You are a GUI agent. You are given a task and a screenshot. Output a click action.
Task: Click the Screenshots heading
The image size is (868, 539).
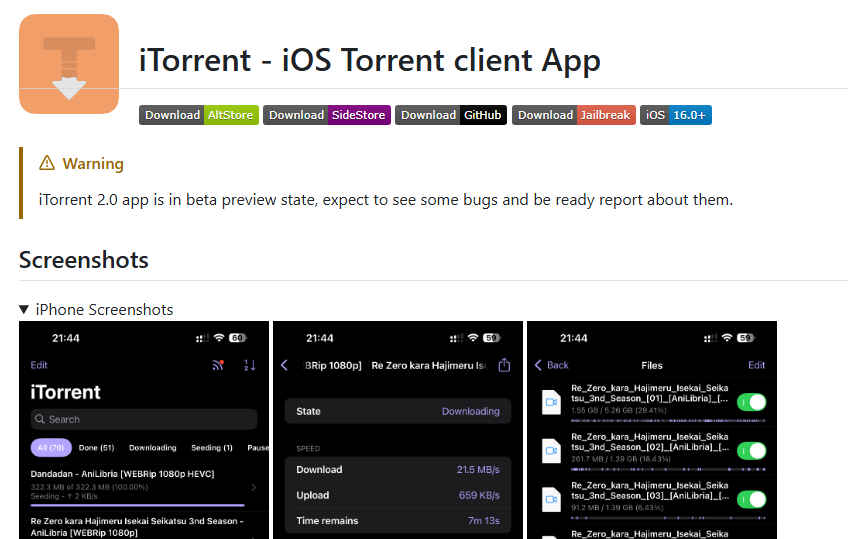[84, 260]
